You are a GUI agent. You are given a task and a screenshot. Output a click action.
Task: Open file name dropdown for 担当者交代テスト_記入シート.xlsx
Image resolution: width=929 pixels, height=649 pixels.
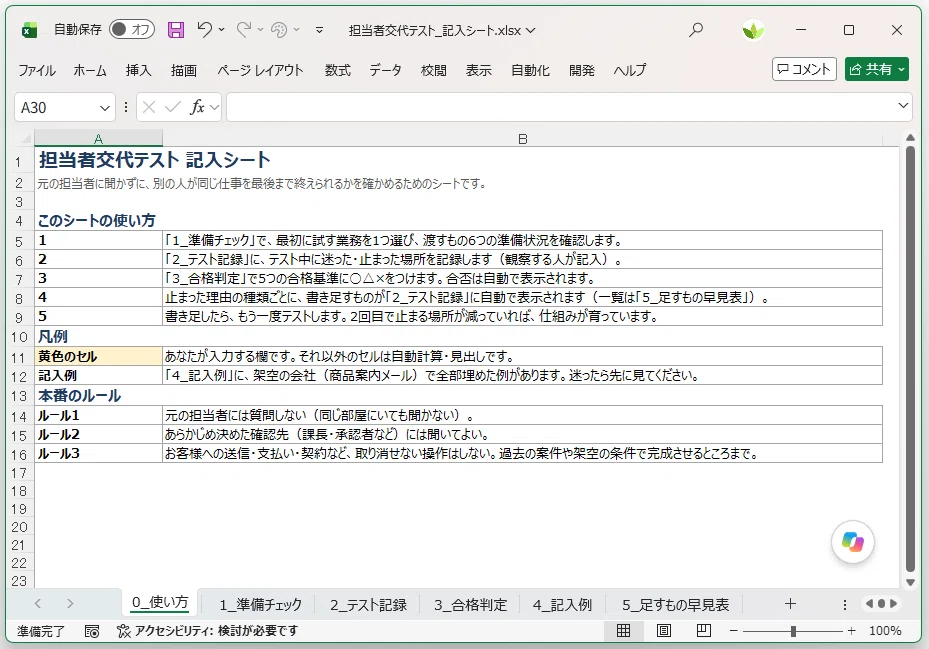click(x=530, y=30)
